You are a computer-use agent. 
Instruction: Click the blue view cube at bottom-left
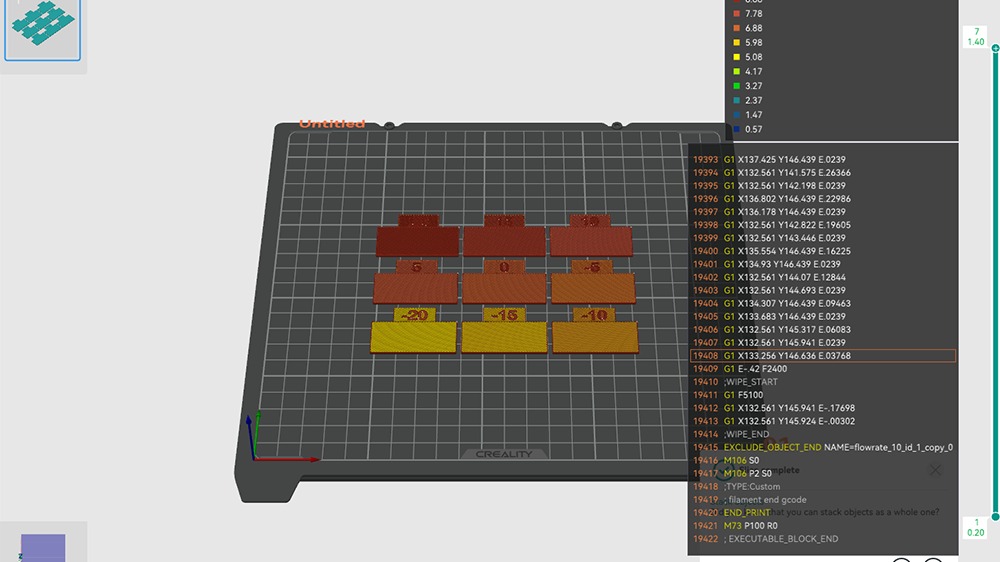pos(43,547)
